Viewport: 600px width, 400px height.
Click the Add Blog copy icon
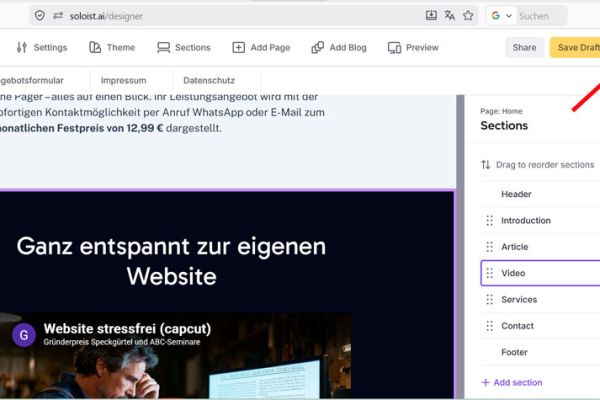point(318,47)
